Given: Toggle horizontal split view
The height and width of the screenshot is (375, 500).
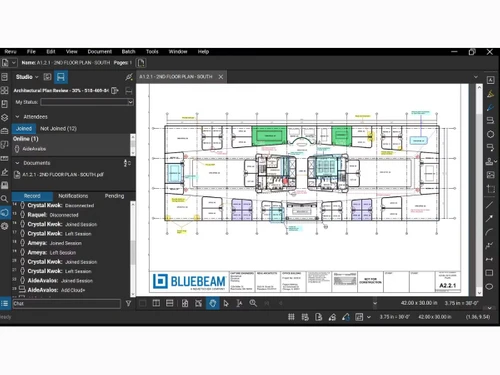Looking at the screenshot, I should click(170, 303).
